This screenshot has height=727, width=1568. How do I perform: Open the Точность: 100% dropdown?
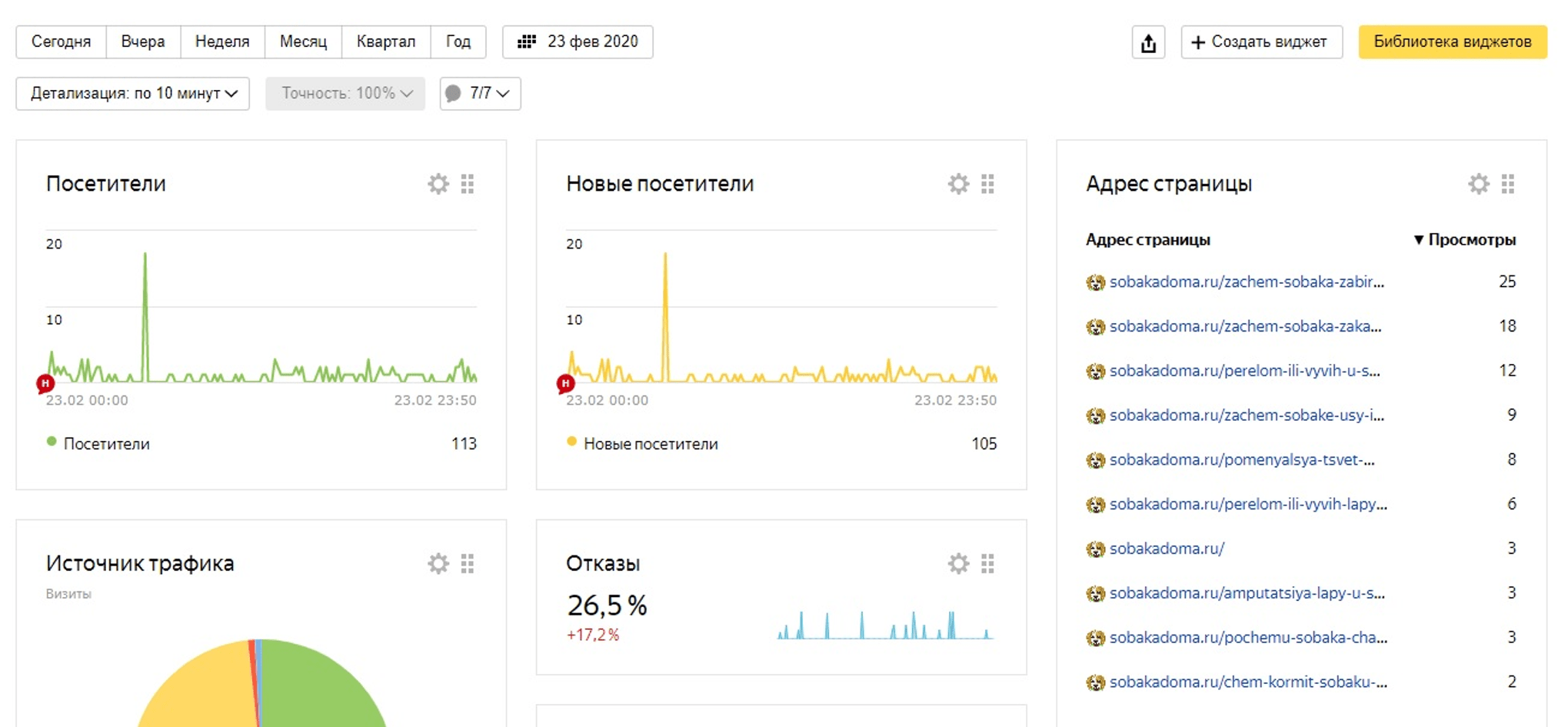(x=345, y=93)
